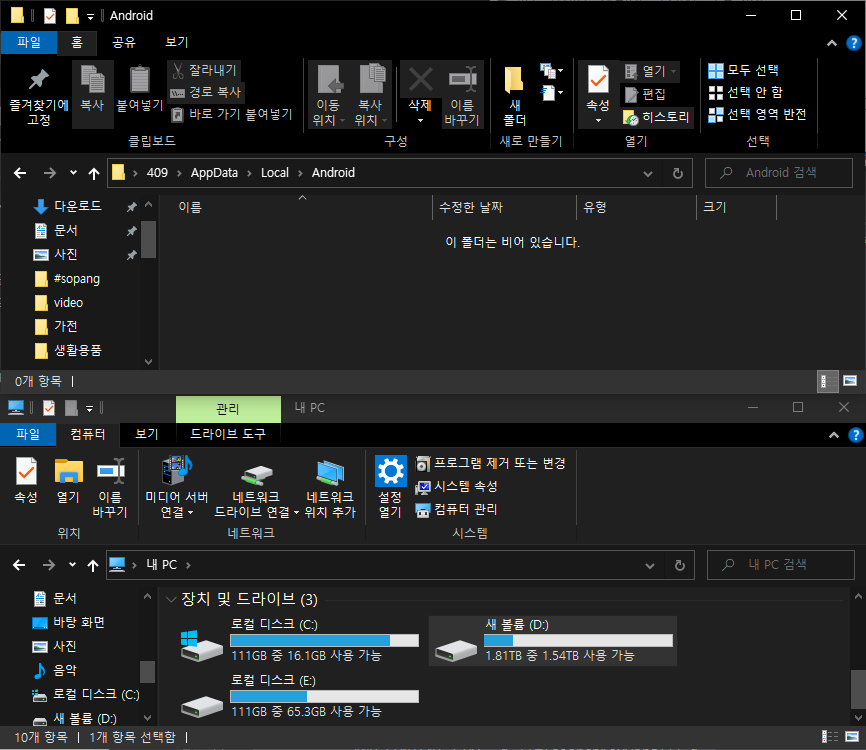Click the 내 PC 검색 search box

tap(780, 565)
